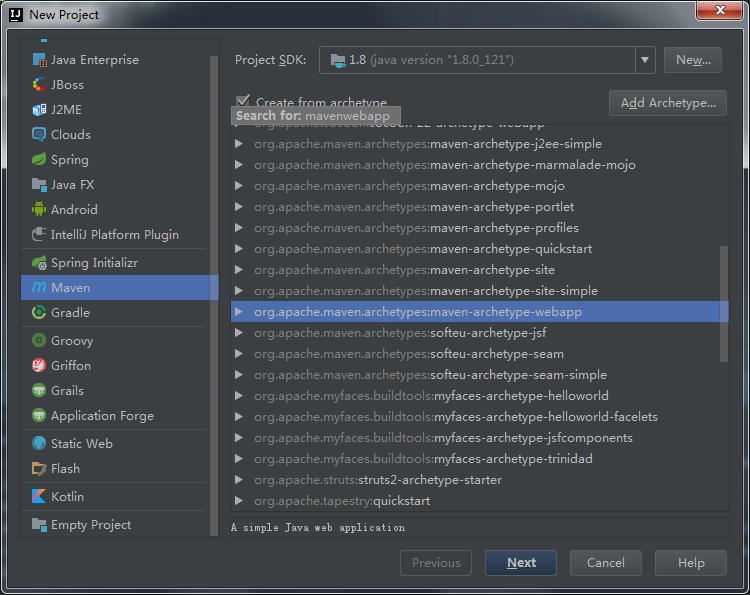This screenshot has width=750, height=595.
Task: Select myfaces-archetype-jsfcomponents row
Action: (x=480, y=438)
